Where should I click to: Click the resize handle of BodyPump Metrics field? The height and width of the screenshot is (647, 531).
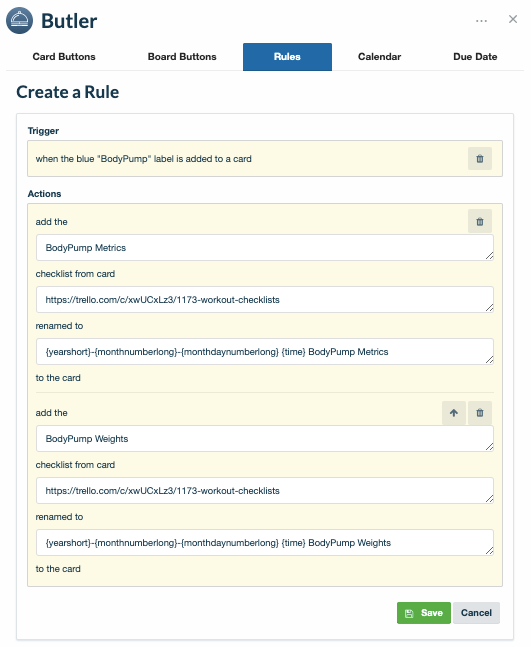click(x=489, y=256)
